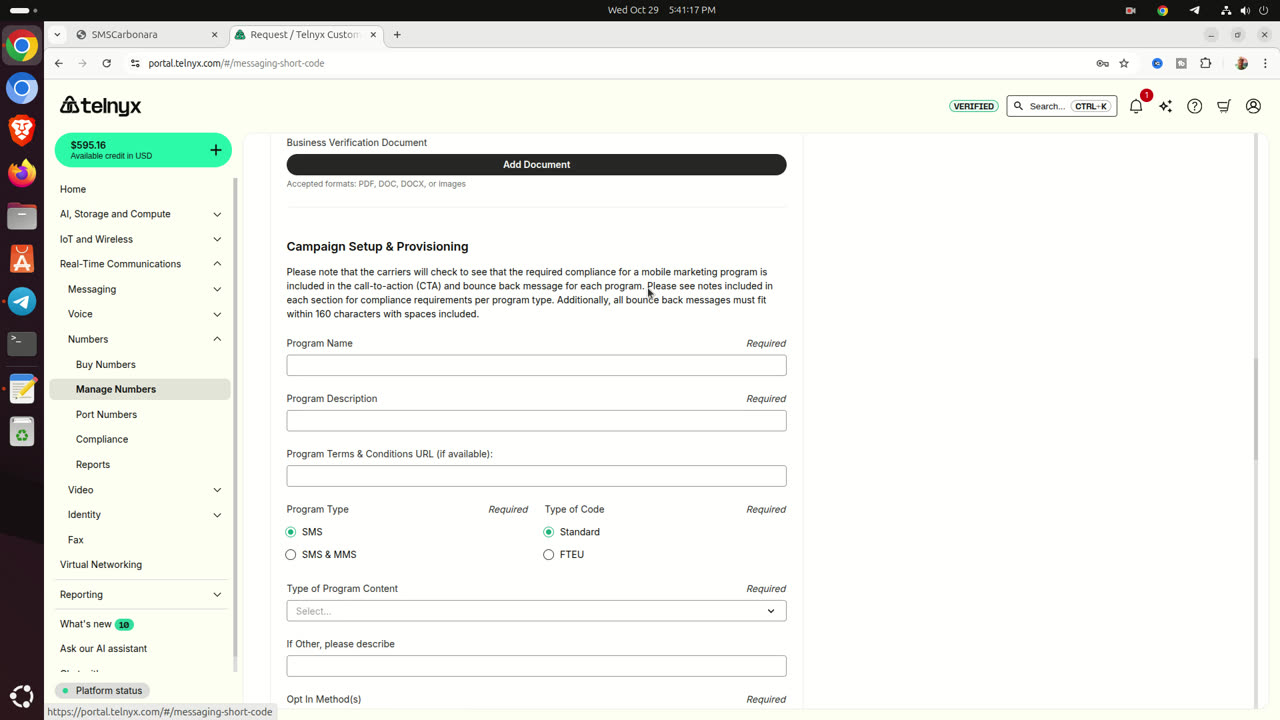The image size is (1280, 720).
Task: Expand the Messaging submenu
Action: (x=217, y=289)
